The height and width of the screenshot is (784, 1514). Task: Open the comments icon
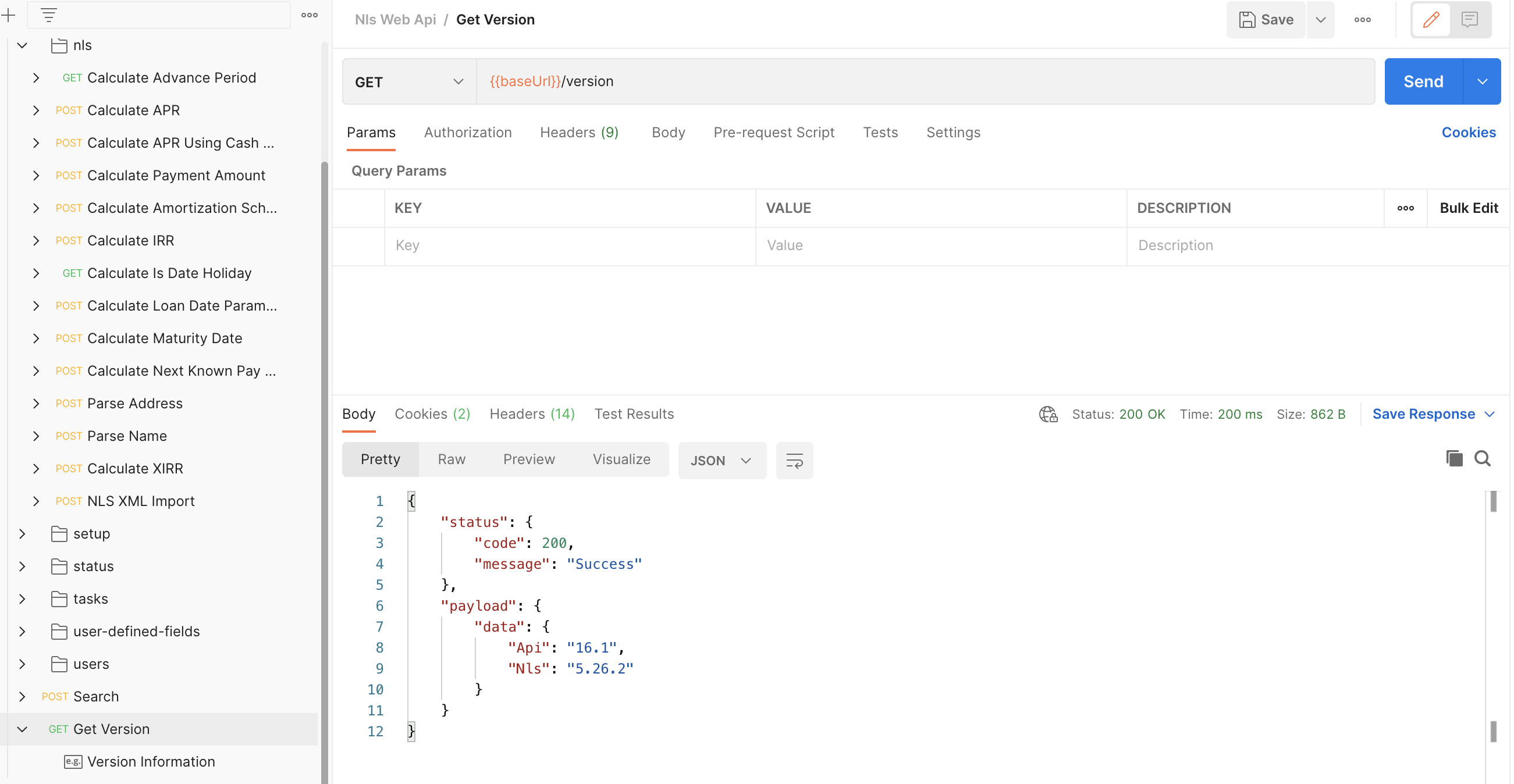click(x=1469, y=19)
